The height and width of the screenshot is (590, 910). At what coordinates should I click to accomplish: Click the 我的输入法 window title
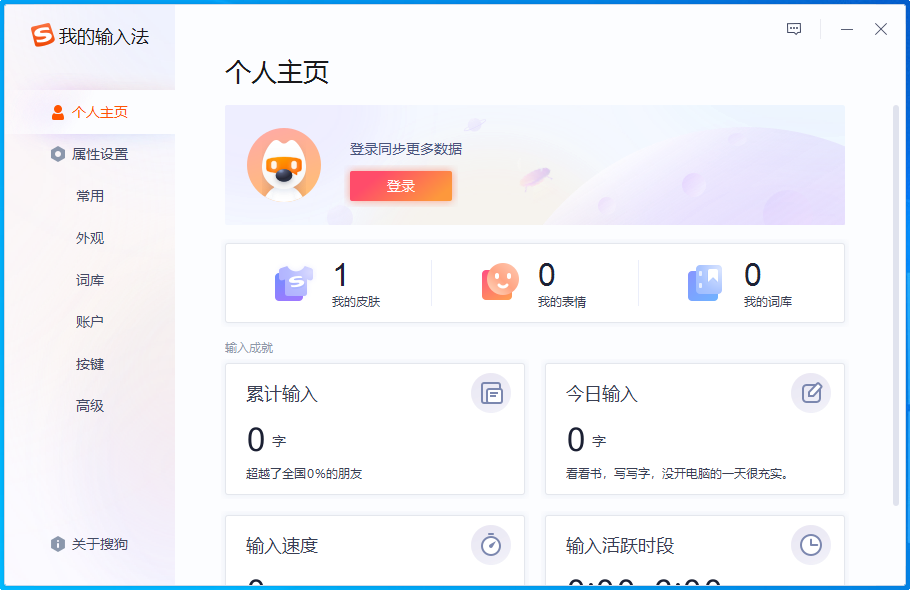point(104,37)
